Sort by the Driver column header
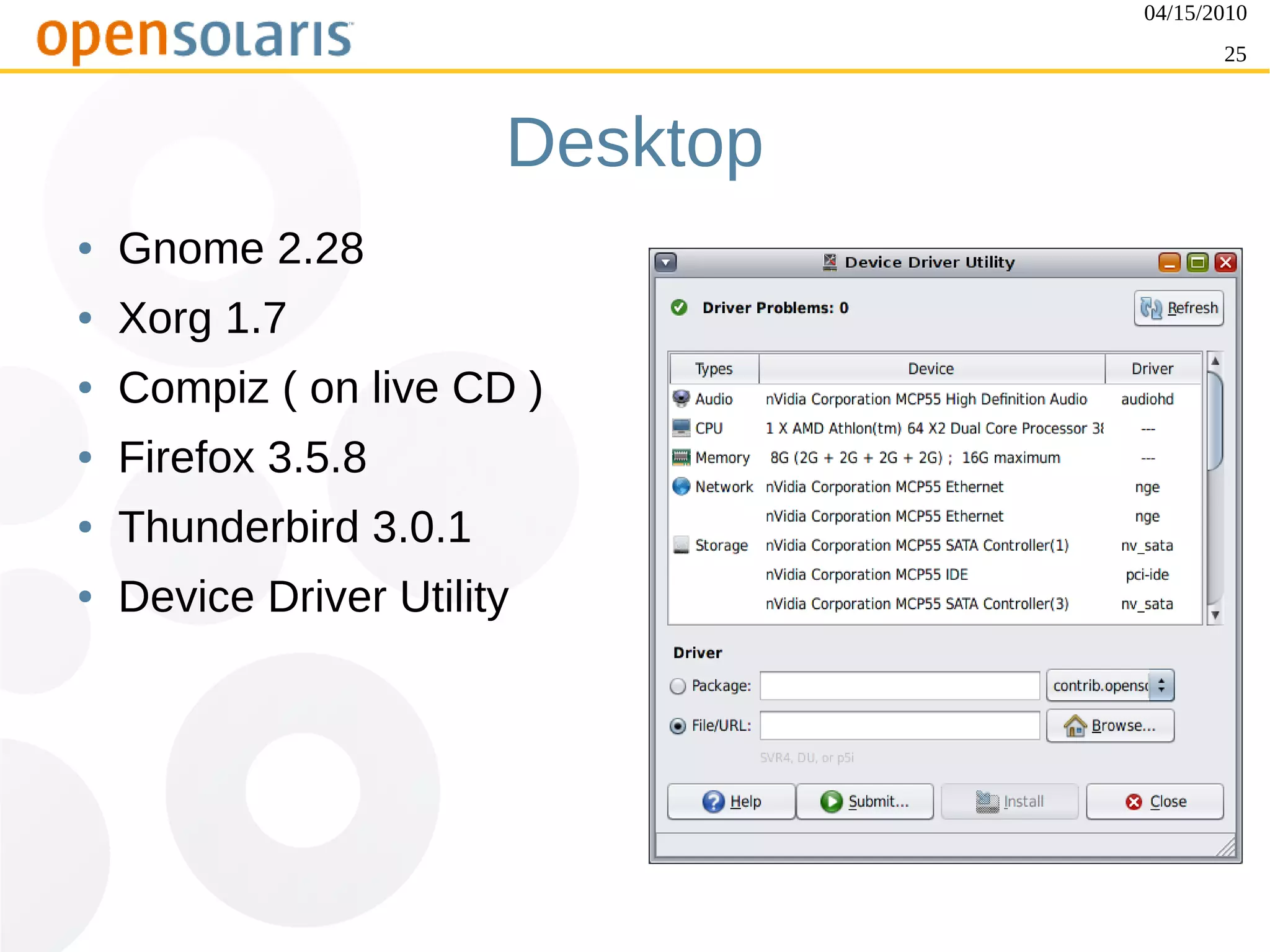This screenshot has width=1270, height=952. (1152, 369)
